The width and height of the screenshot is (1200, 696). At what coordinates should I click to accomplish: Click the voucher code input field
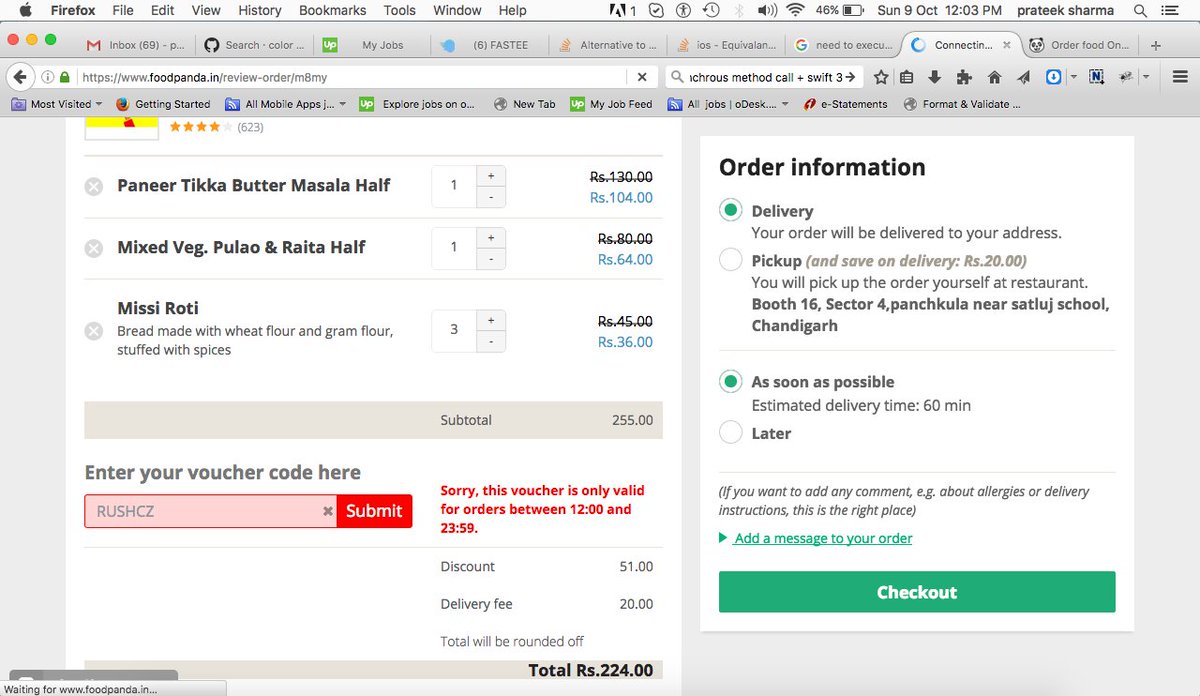pos(210,511)
